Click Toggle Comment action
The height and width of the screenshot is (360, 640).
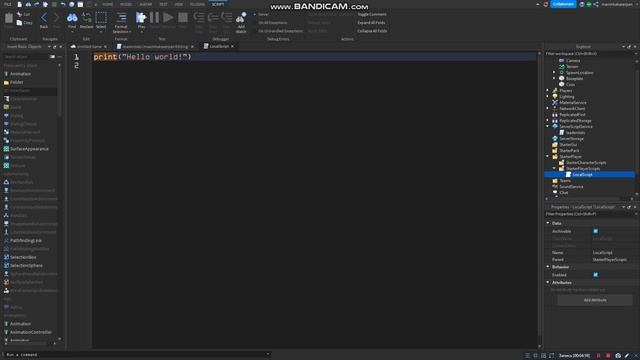(x=371, y=14)
